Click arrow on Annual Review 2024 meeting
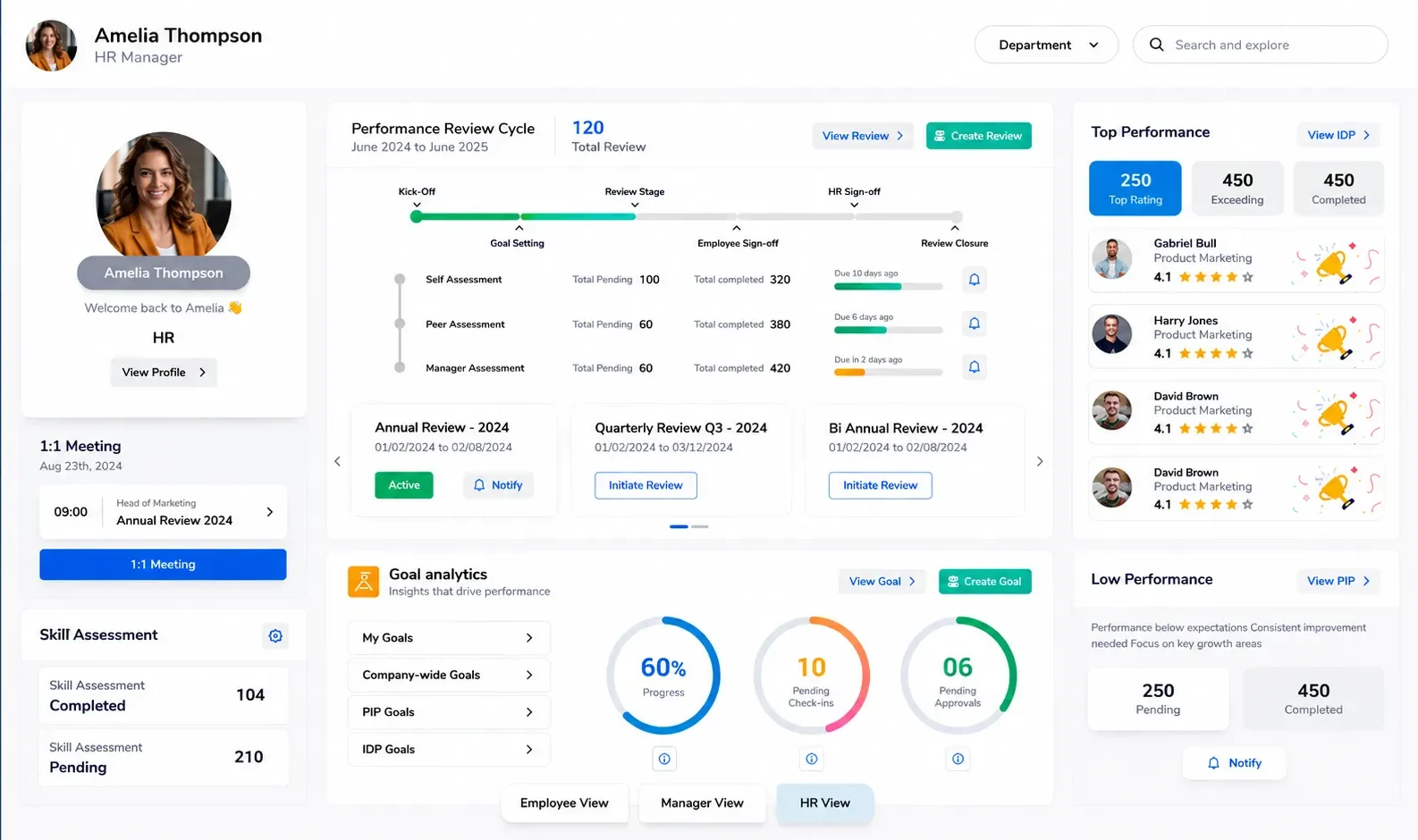The height and width of the screenshot is (840, 1418). [x=270, y=512]
